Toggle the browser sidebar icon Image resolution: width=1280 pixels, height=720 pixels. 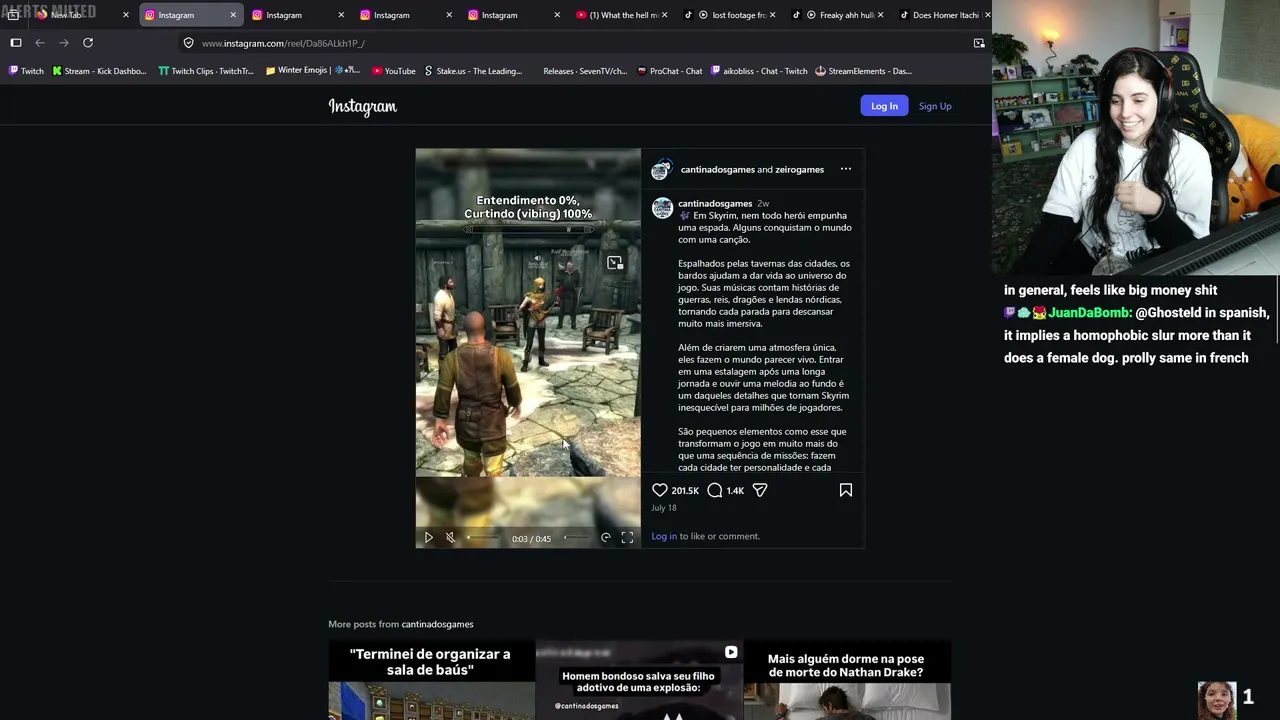[16, 43]
